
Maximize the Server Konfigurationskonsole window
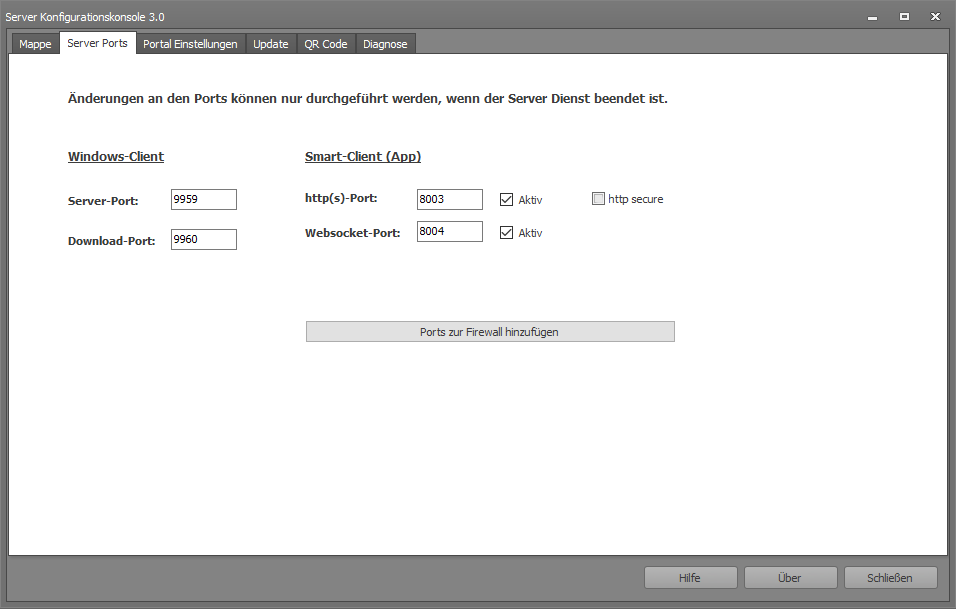coord(904,16)
